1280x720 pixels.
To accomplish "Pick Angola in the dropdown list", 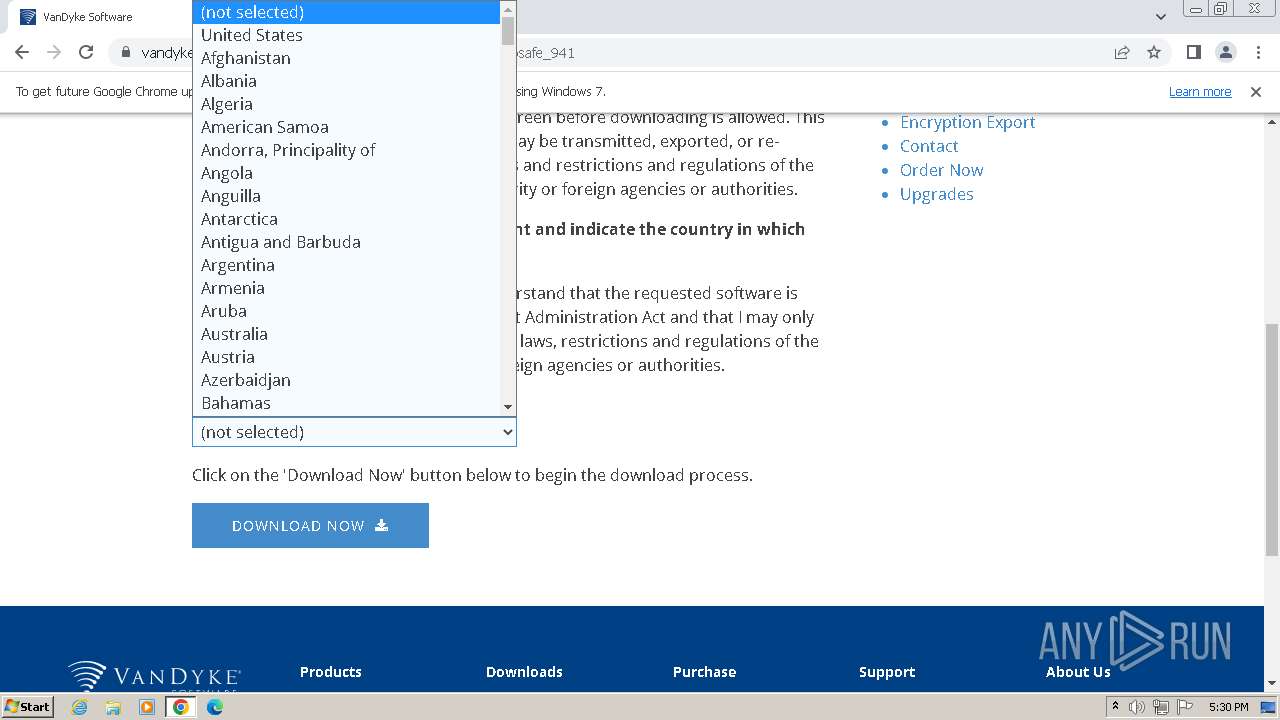I will tap(346, 173).
